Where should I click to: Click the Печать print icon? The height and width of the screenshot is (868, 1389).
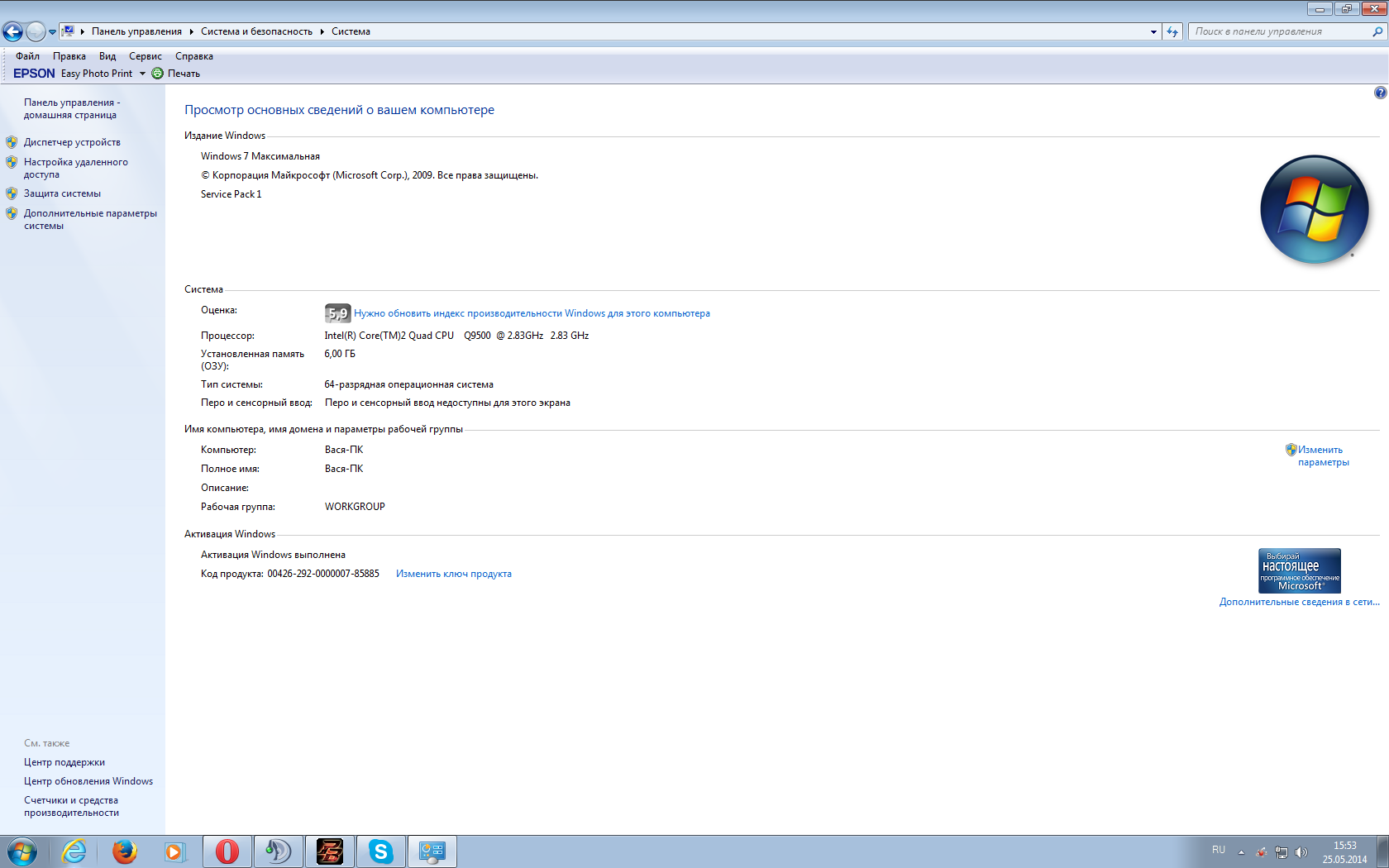(x=158, y=74)
